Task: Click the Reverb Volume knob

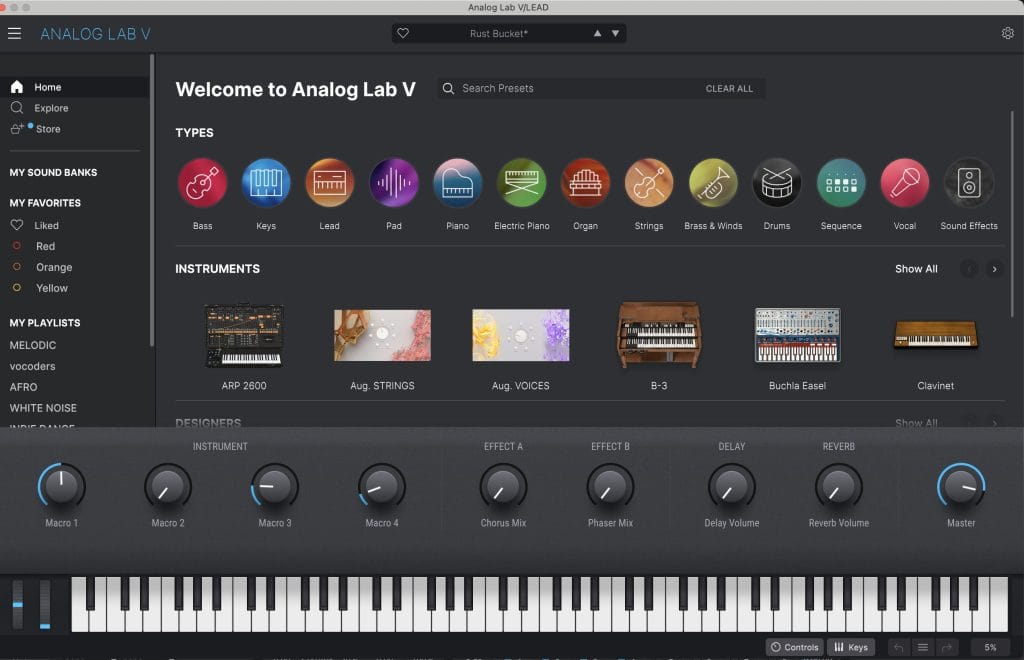Action: click(839, 487)
